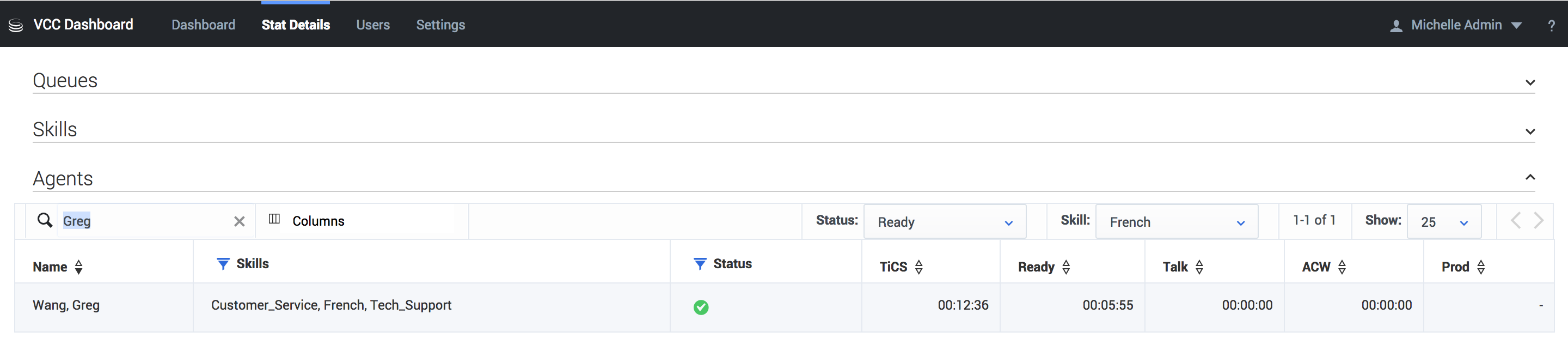1568x362 pixels.
Task: Expand the Queues section
Action: point(1530,82)
